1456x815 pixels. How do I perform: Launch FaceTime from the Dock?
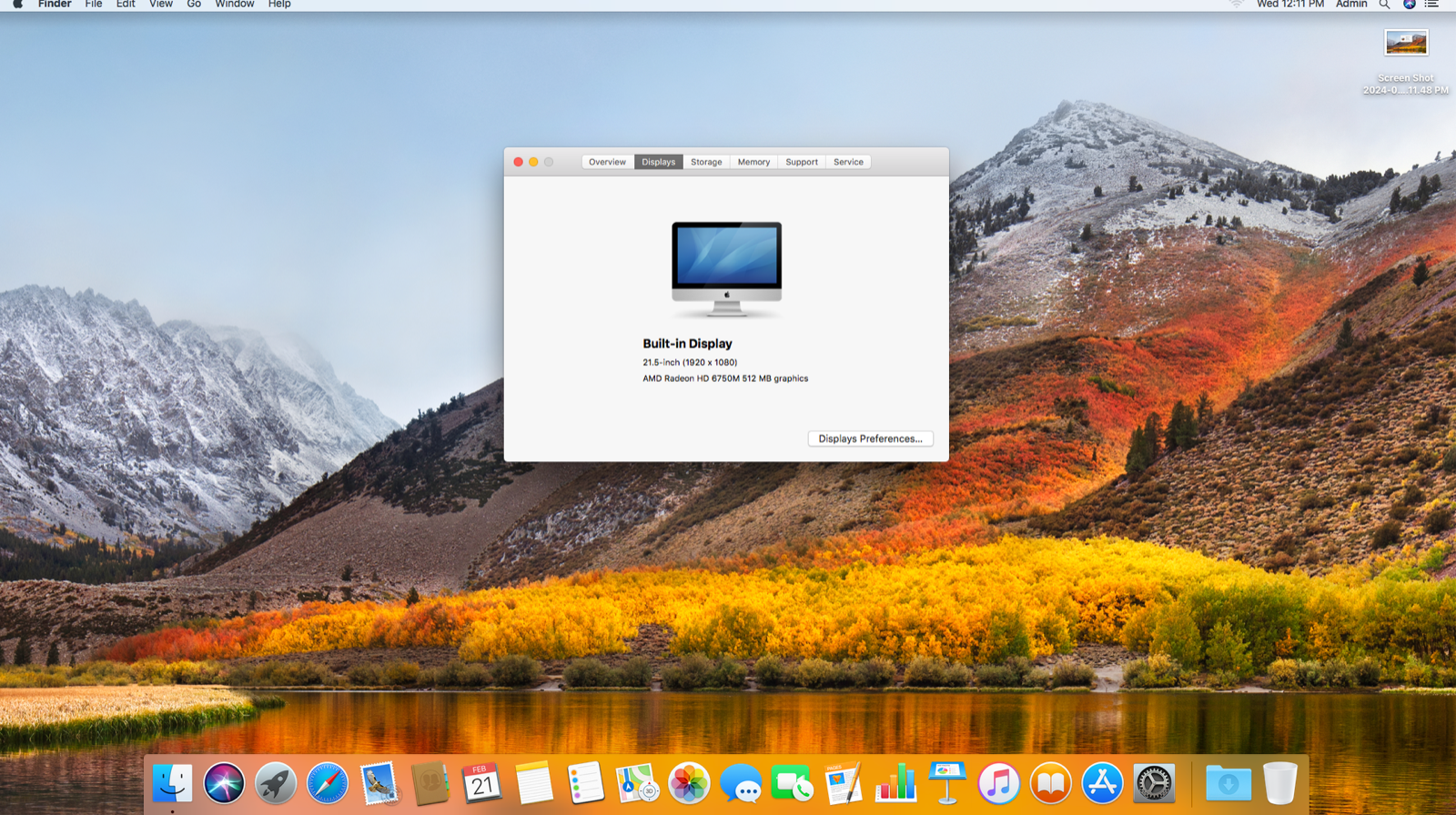(x=793, y=783)
